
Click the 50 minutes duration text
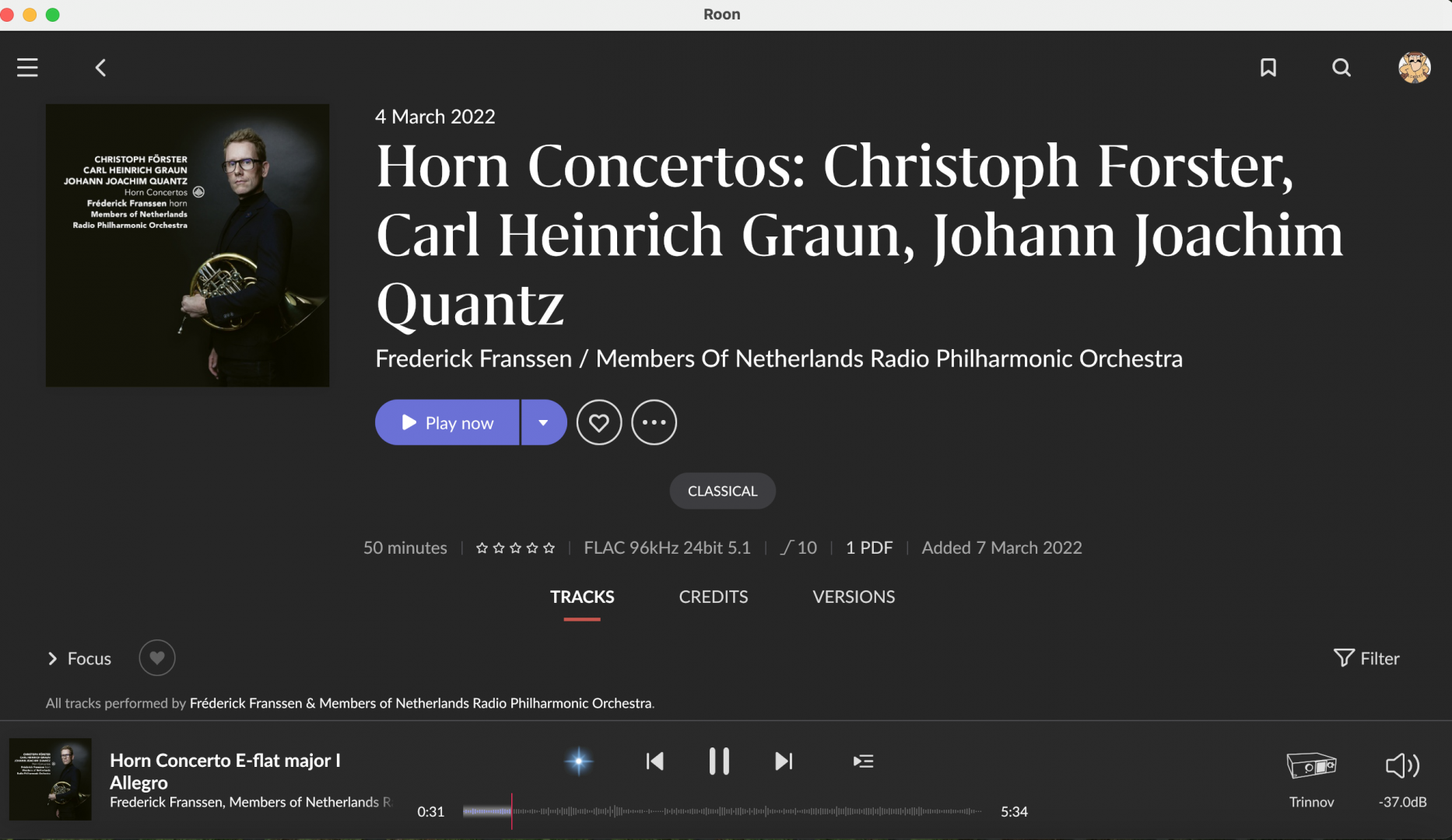point(405,548)
